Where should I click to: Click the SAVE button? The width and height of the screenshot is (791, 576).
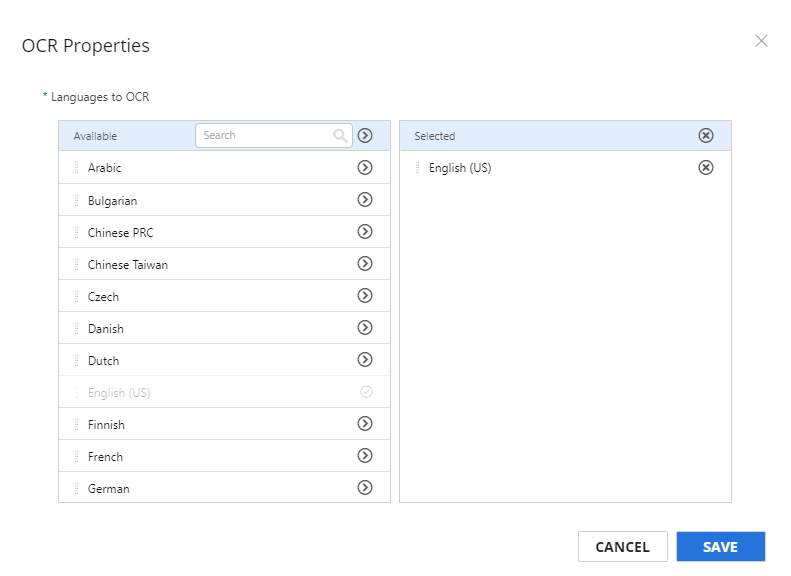[x=720, y=547]
